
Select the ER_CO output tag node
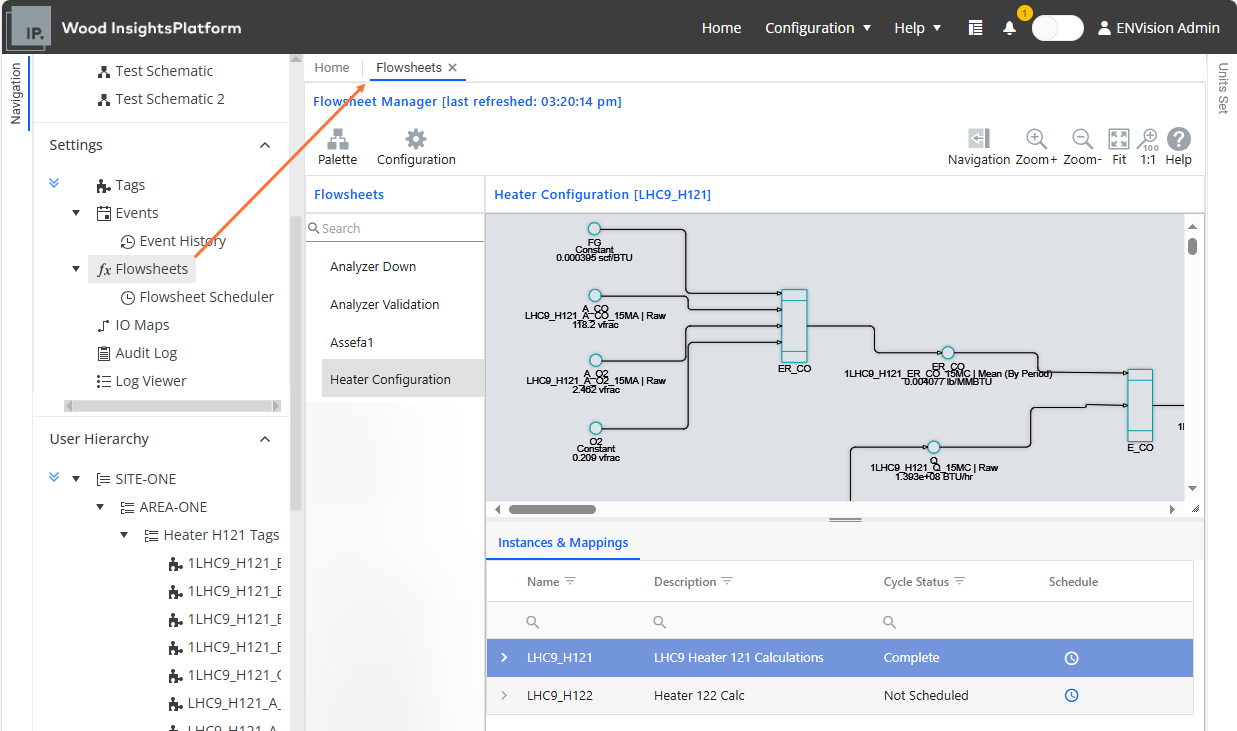click(948, 353)
